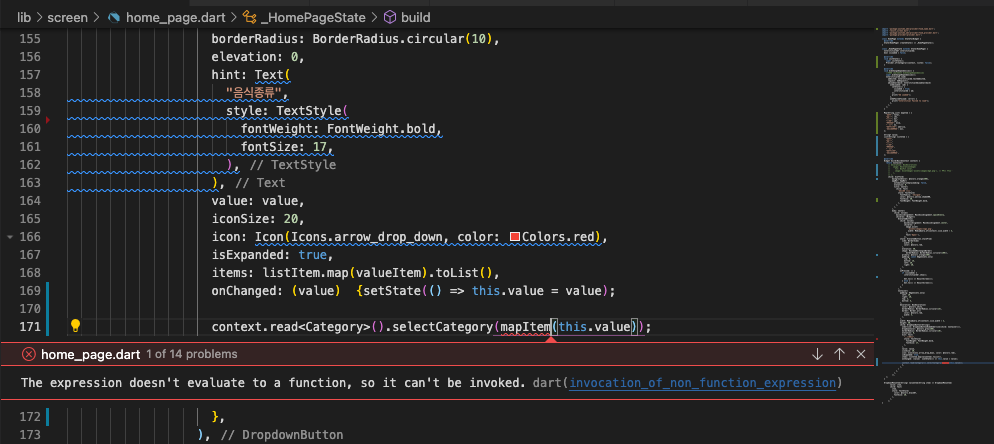Viewport: 994px width, 444px height.
Task: Select screen in the breadcrumb
Action: pos(67,17)
